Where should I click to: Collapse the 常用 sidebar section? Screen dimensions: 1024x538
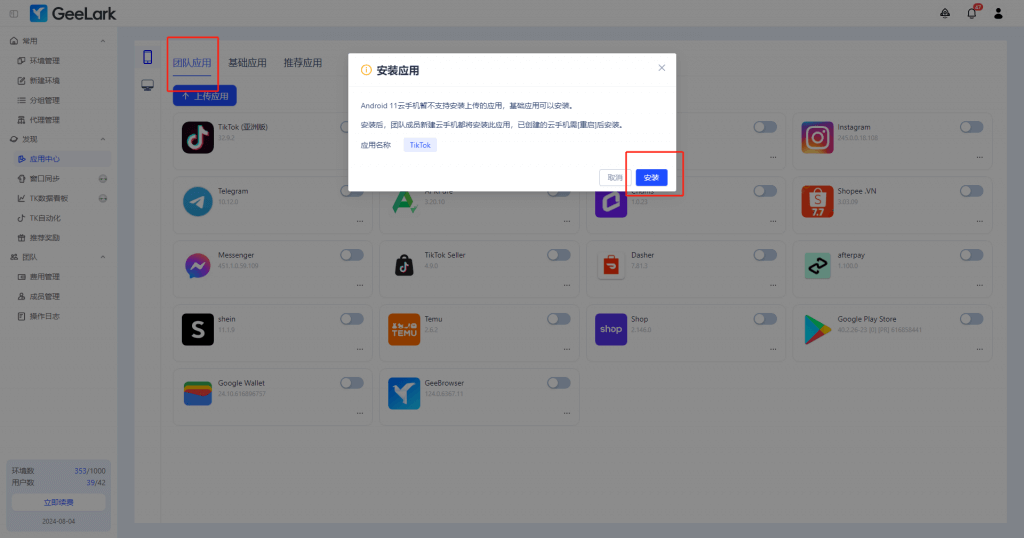tap(104, 41)
